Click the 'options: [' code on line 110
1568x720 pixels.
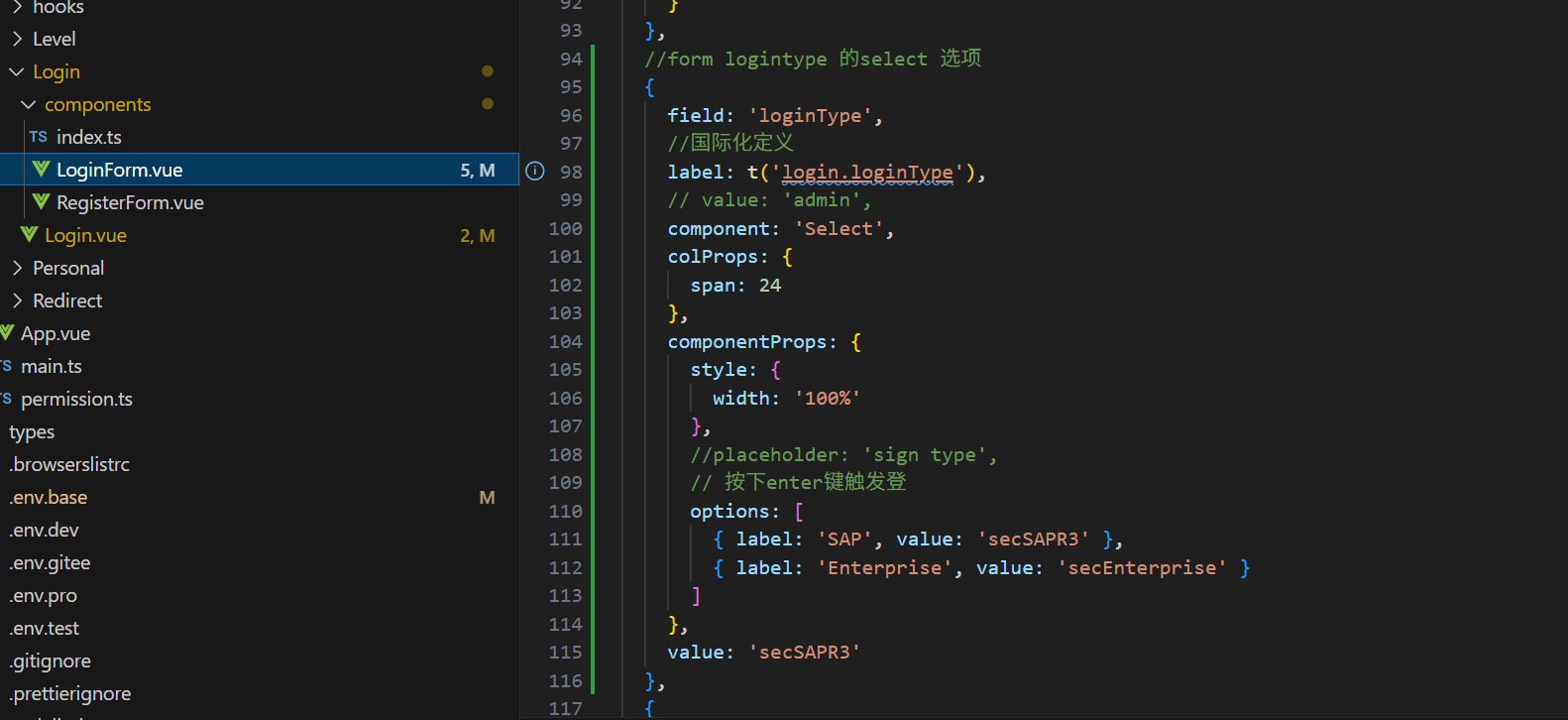tap(747, 511)
